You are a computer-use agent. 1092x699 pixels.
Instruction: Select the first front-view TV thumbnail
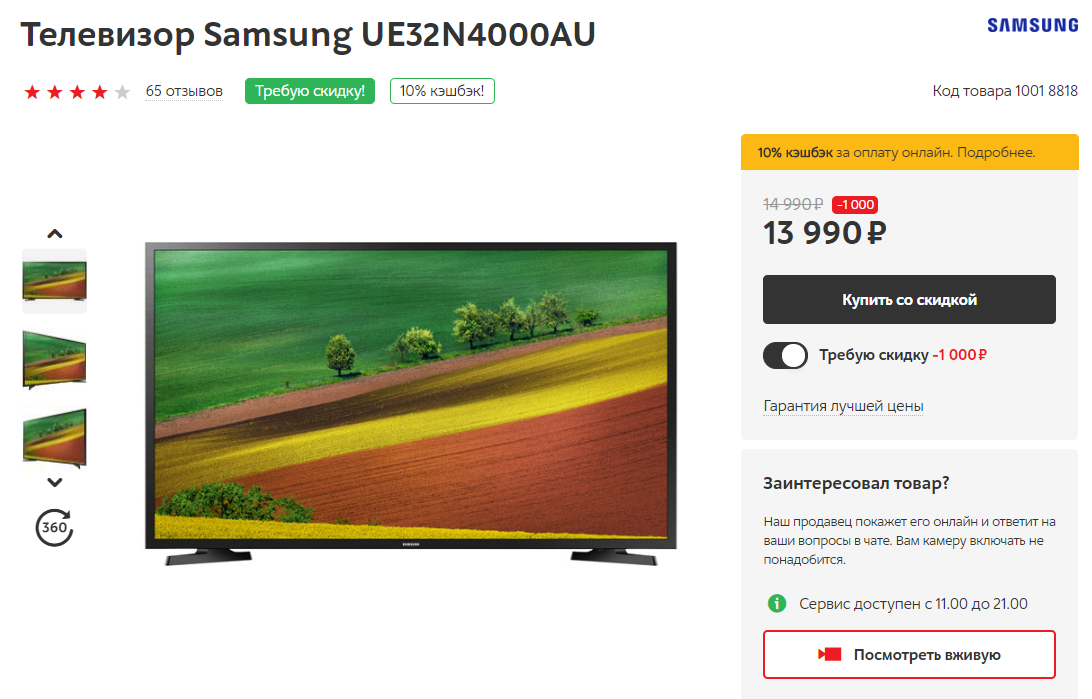[x=54, y=281]
